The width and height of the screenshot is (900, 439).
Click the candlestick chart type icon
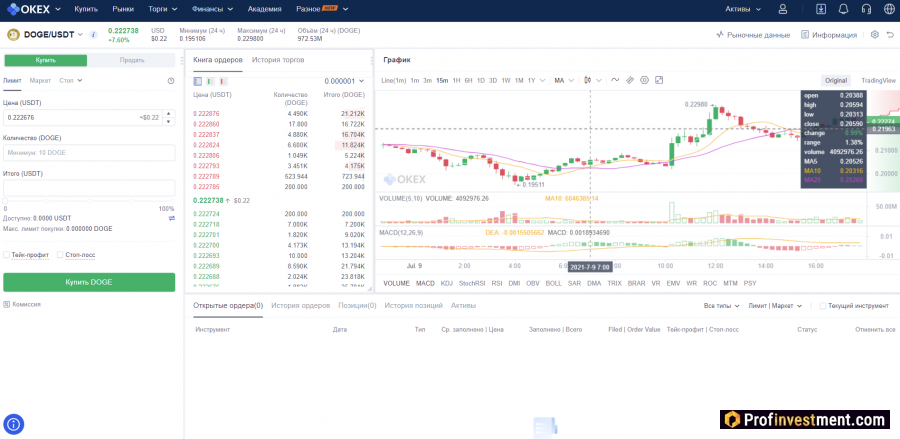point(588,80)
